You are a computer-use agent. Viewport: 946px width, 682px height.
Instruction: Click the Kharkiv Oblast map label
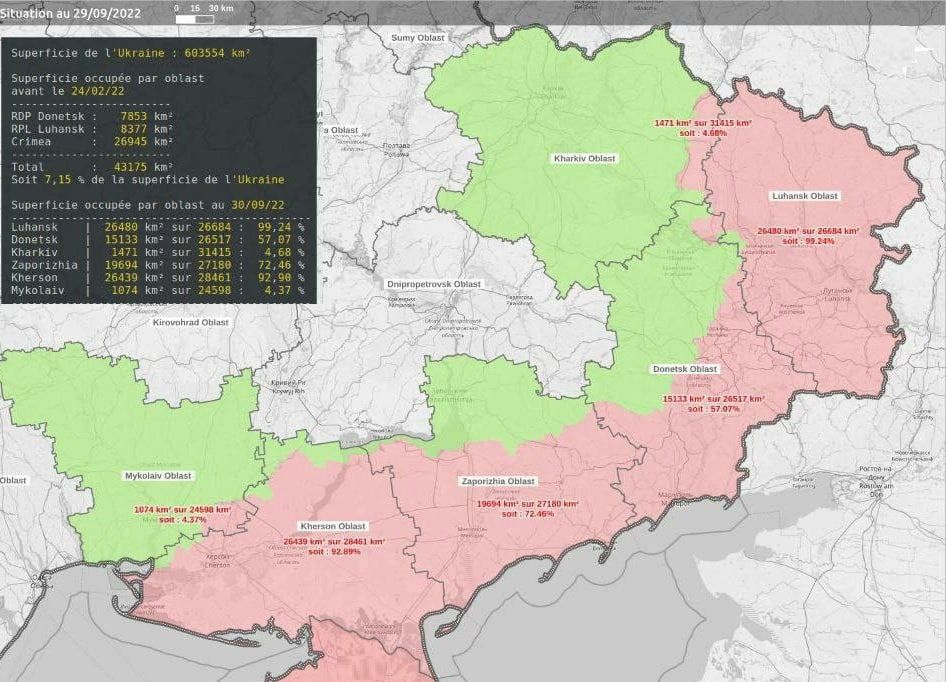click(x=585, y=159)
